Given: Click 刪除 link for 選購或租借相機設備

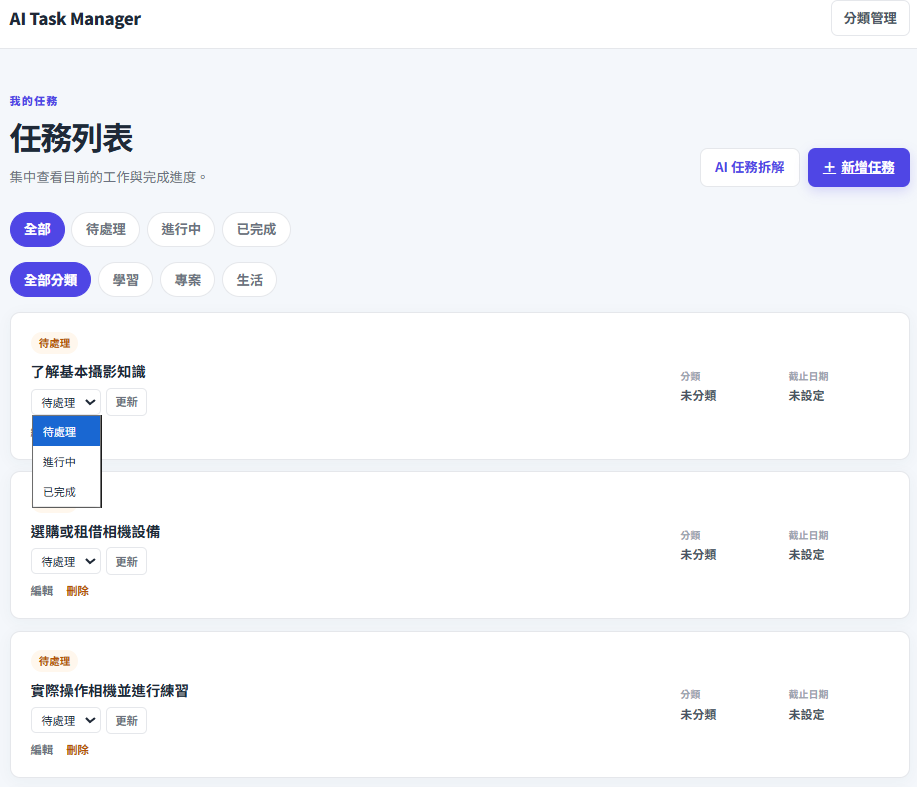Looking at the screenshot, I should pos(78,591).
